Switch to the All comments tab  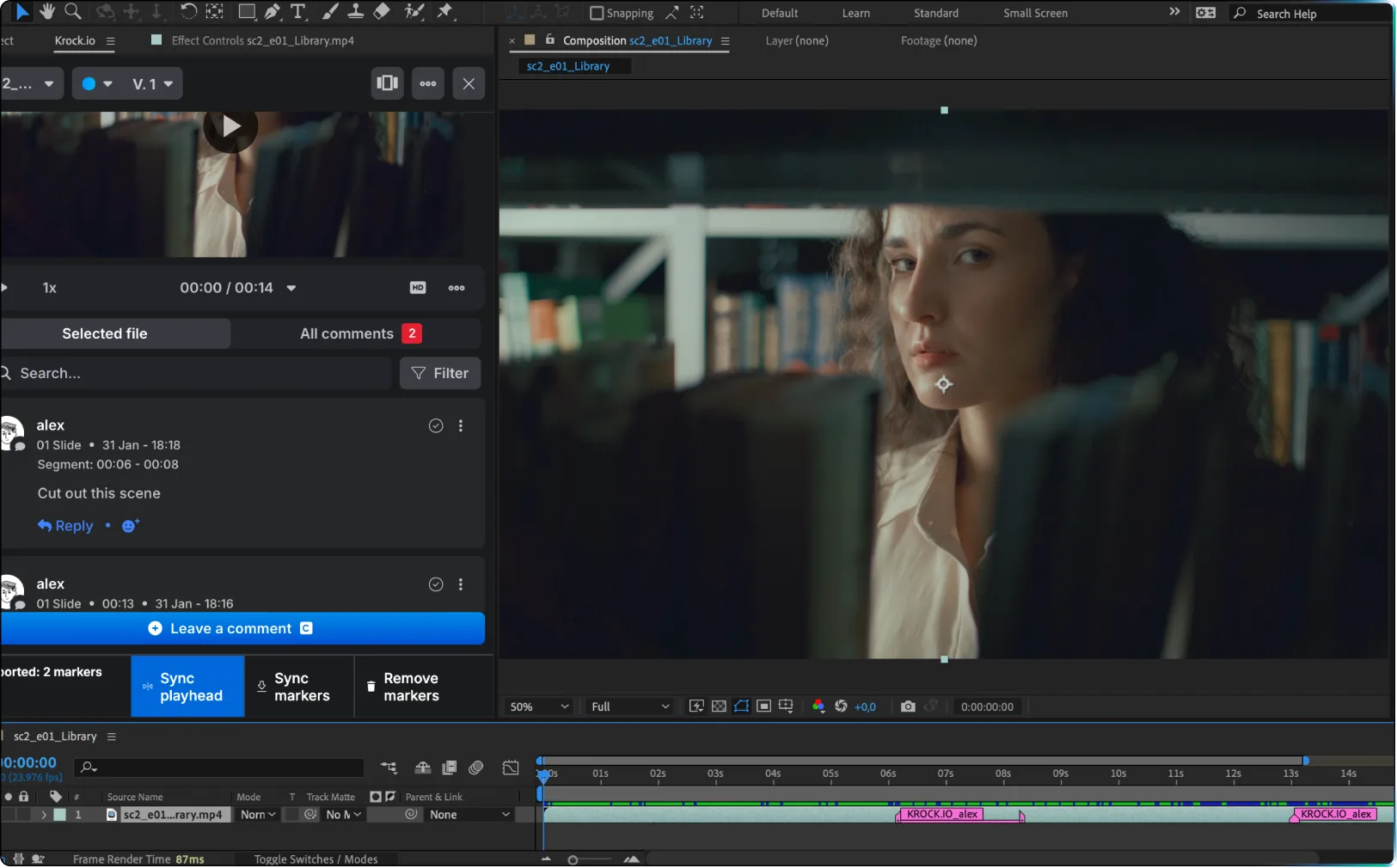point(347,333)
